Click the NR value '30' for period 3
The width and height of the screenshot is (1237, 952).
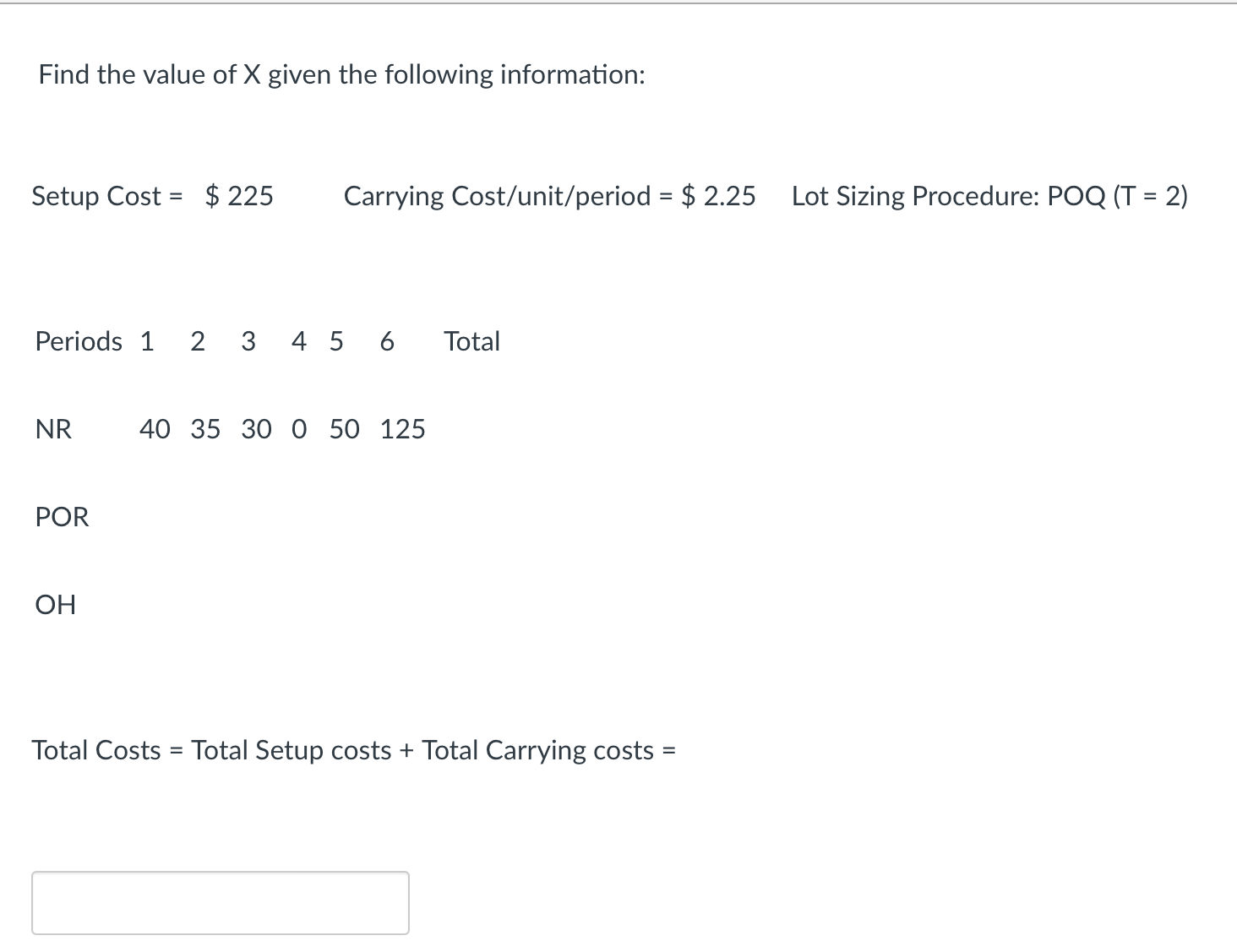tap(258, 429)
